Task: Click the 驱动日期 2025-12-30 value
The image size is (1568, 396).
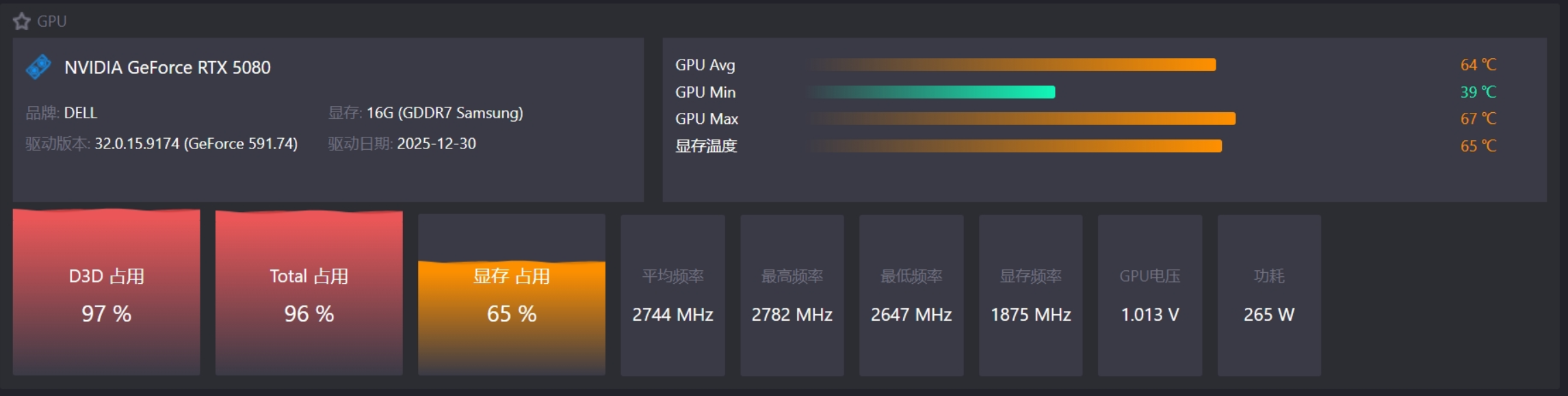Action: pyautogui.click(x=436, y=144)
